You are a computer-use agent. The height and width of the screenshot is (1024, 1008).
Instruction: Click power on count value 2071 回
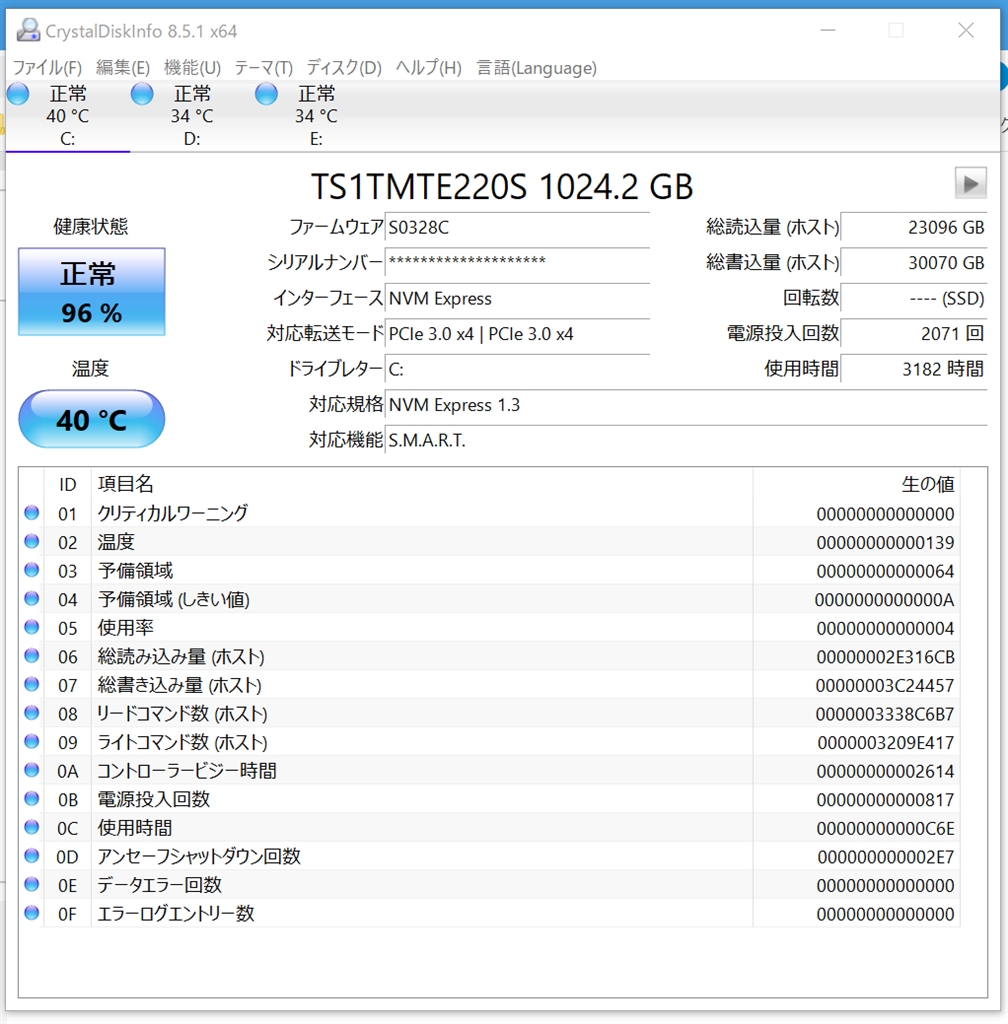(914, 334)
